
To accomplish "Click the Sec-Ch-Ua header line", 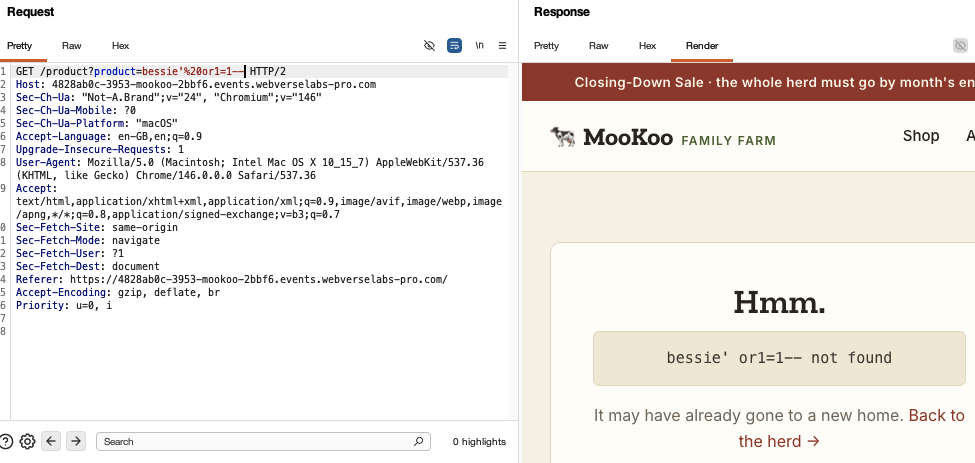I will (x=169, y=98).
